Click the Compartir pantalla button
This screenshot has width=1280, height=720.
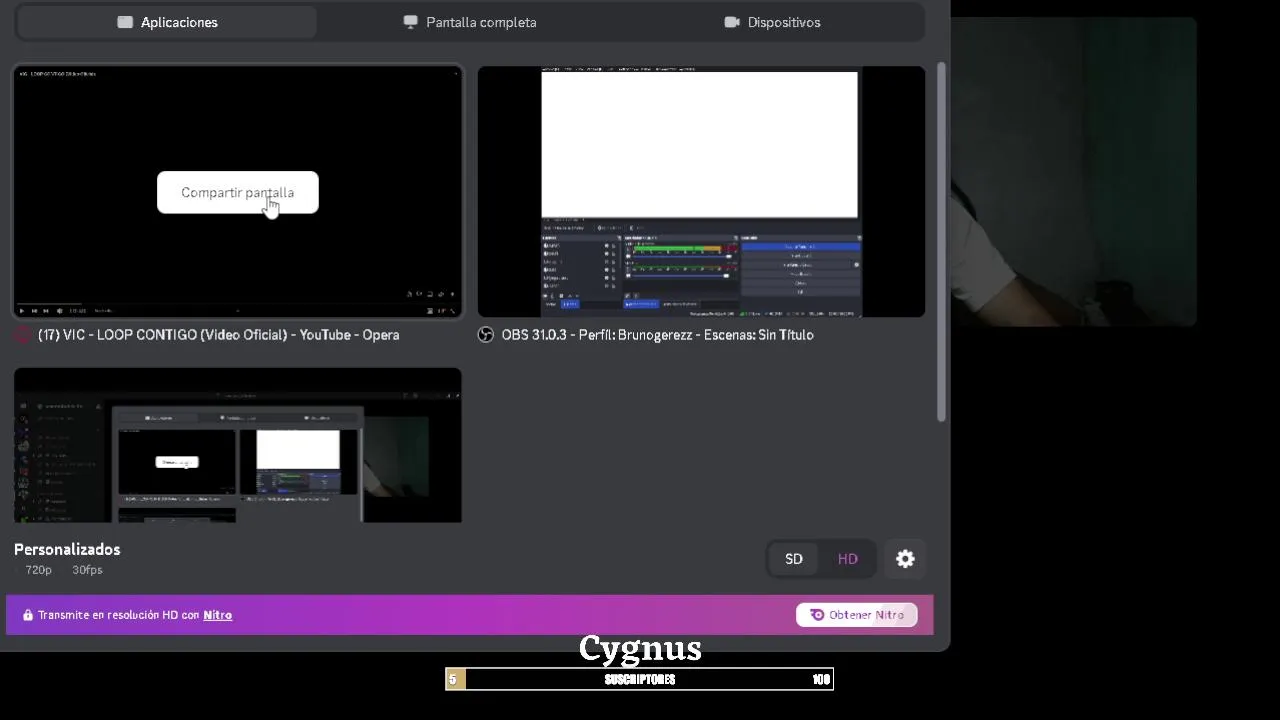(x=237, y=192)
